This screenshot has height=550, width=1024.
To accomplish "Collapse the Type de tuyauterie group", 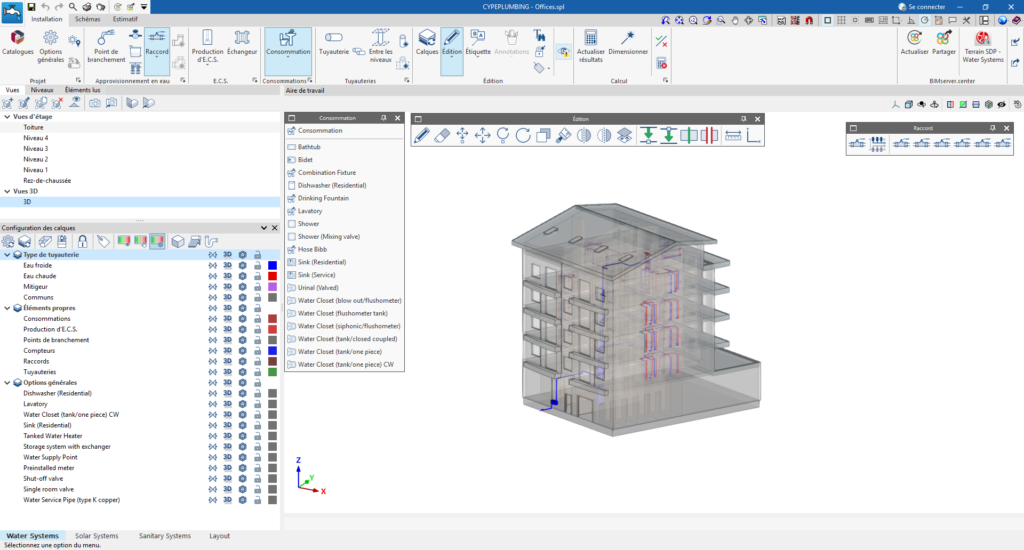I will coord(7,255).
